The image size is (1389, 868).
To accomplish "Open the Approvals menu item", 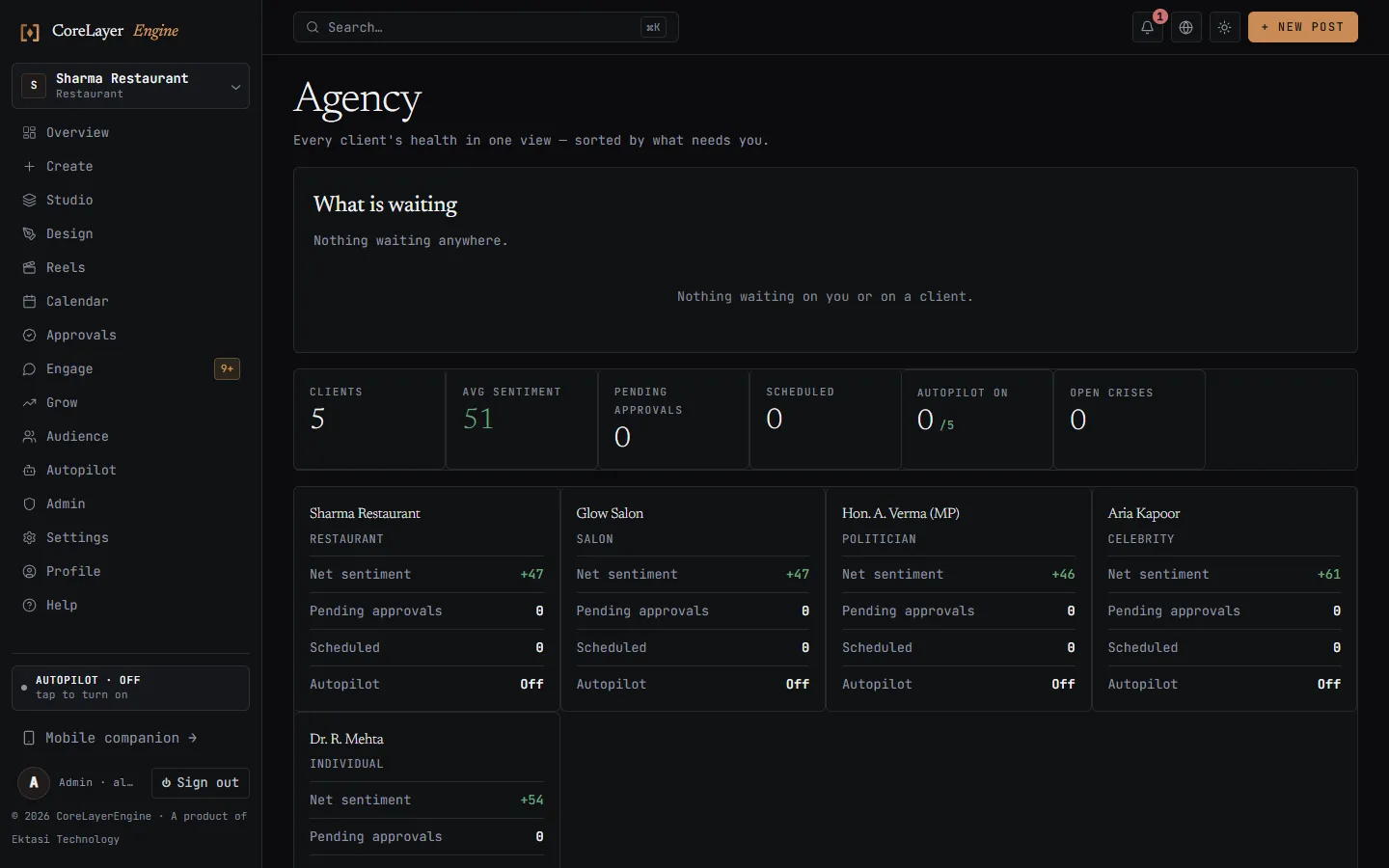I will coord(130,335).
